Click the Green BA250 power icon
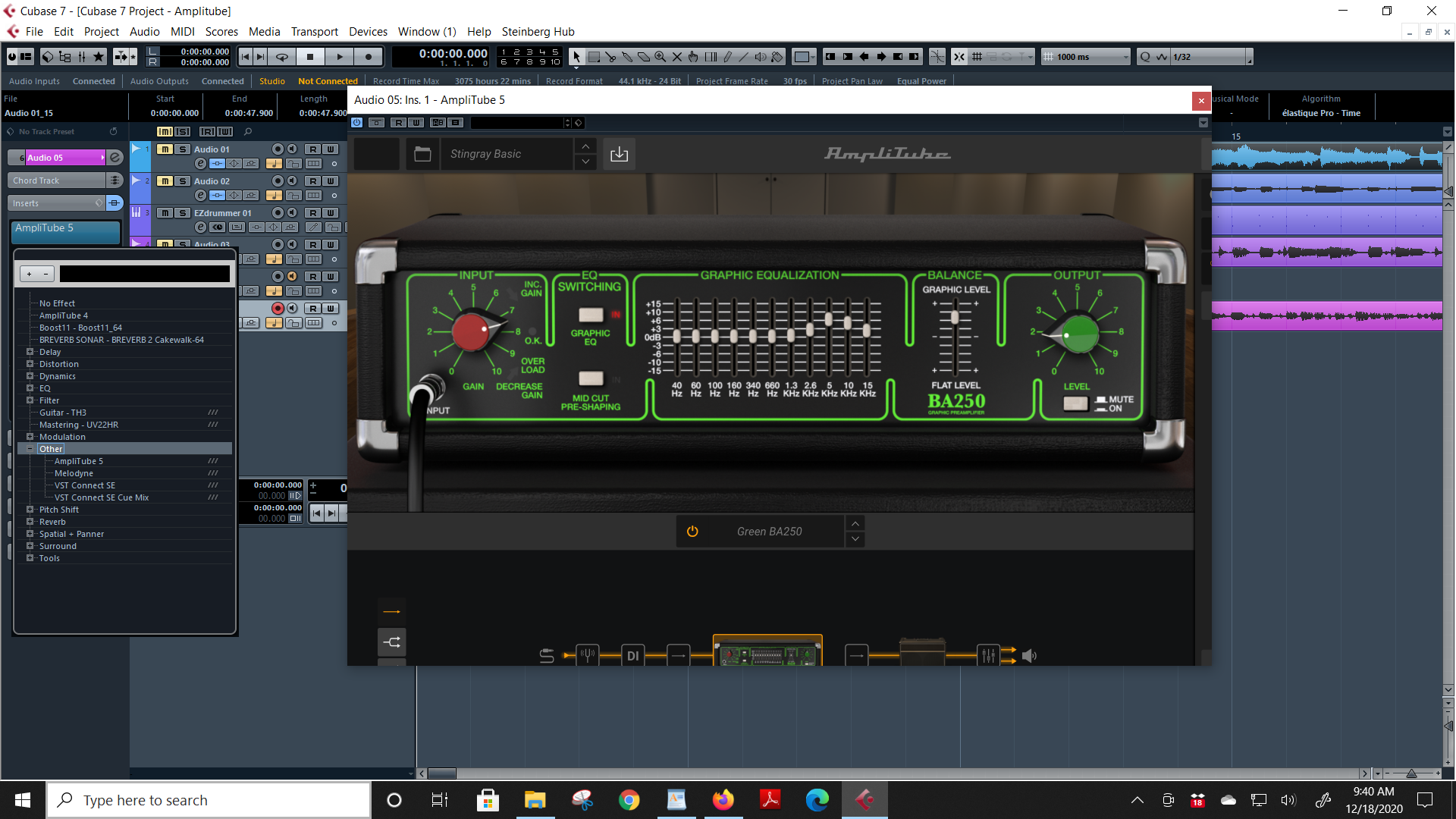1456x819 pixels. point(692,532)
